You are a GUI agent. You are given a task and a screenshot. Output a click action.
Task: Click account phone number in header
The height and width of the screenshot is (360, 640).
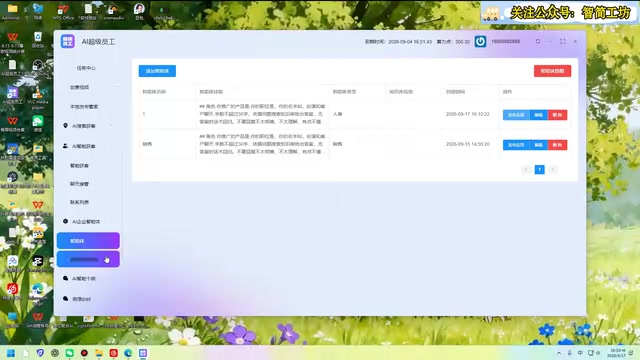point(506,41)
